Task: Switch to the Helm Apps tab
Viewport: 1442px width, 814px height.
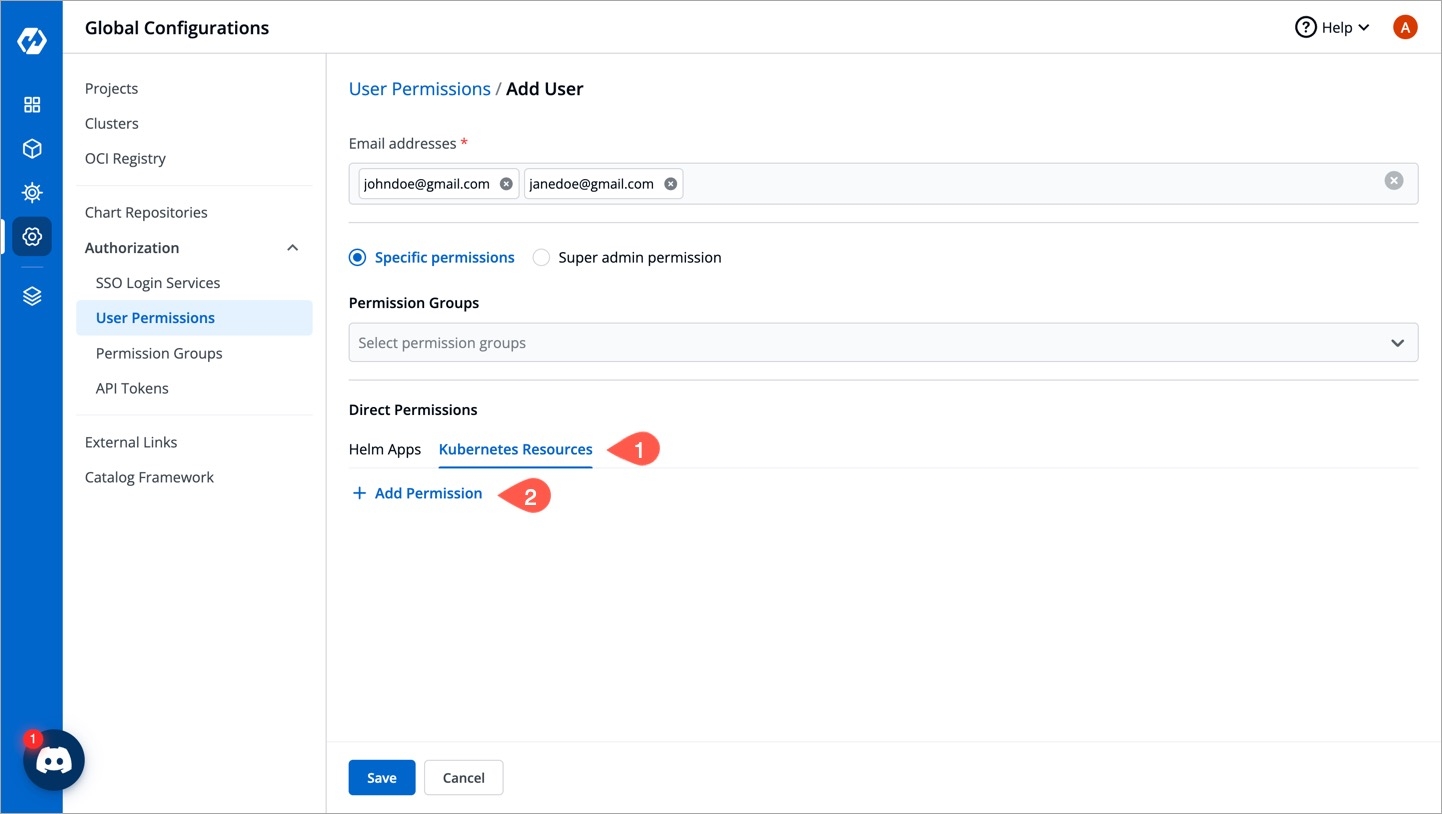Action: point(385,450)
